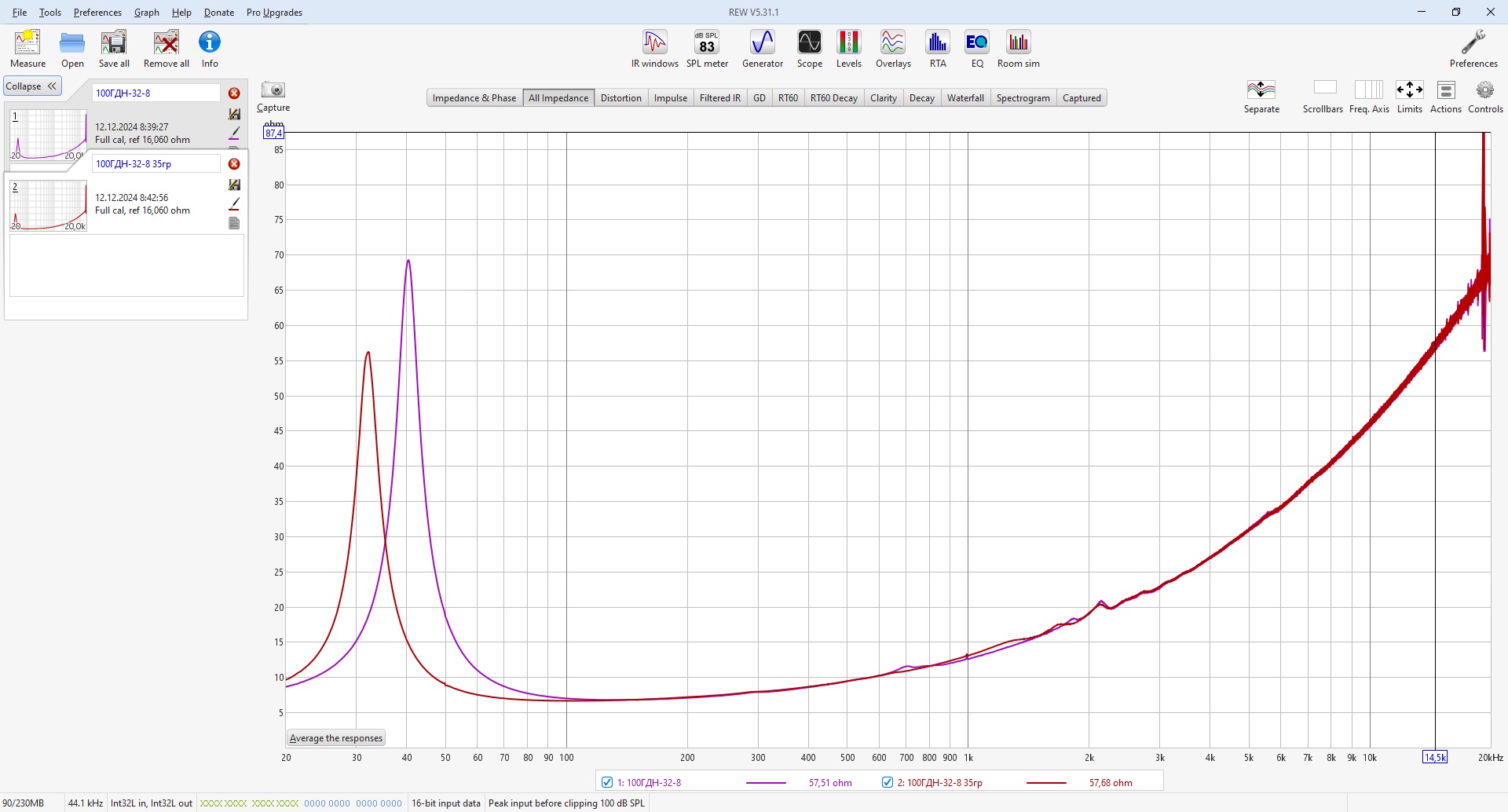Open notes icon for measurement 2
Image resolution: width=1508 pixels, height=812 pixels.
tap(234, 185)
